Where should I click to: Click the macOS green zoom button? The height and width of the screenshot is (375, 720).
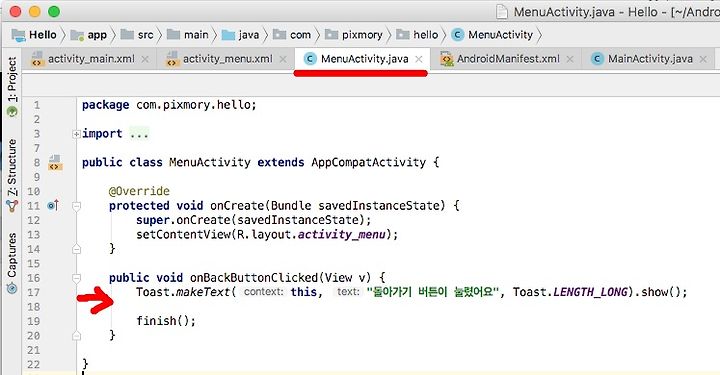click(x=54, y=12)
